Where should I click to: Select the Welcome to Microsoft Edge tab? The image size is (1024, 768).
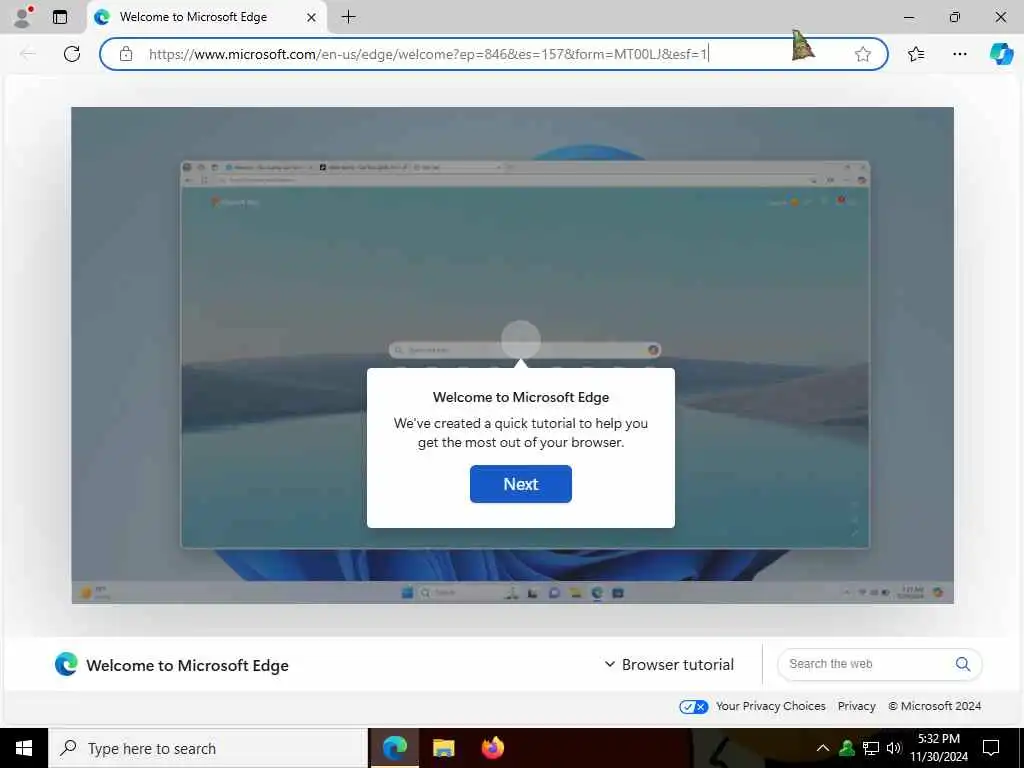point(206,18)
